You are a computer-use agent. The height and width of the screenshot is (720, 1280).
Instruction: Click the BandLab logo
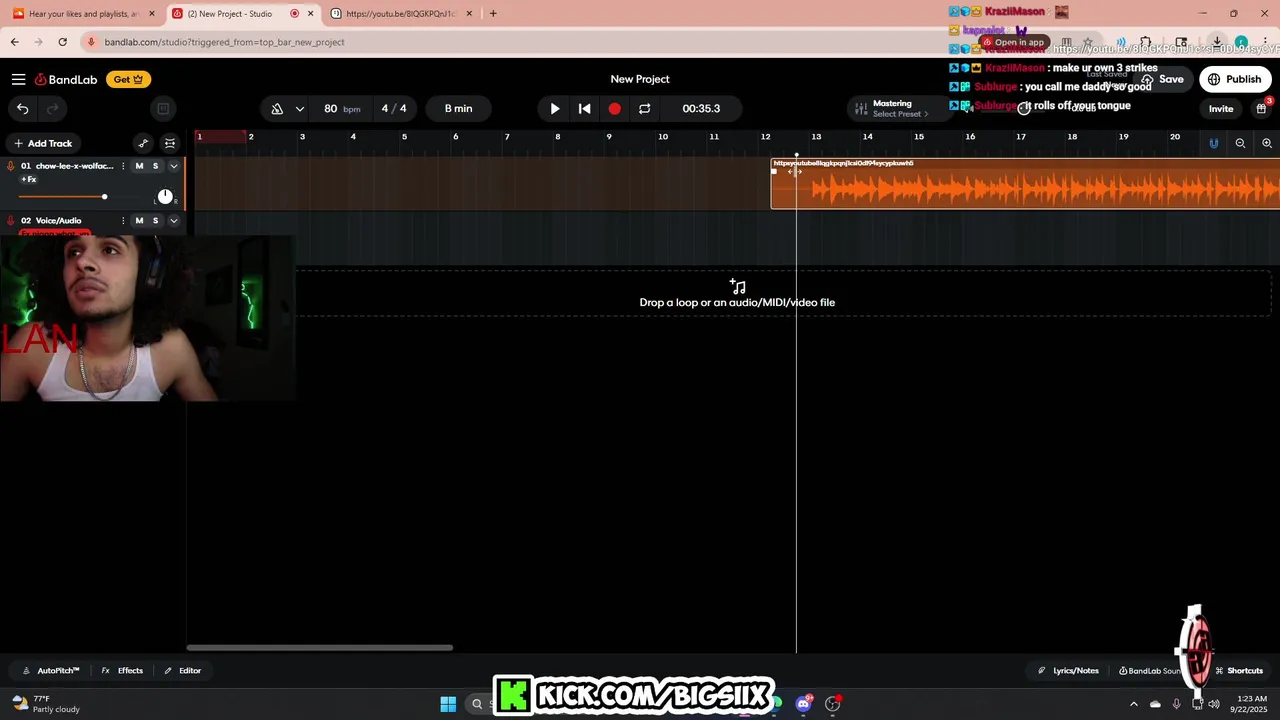pyautogui.click(x=66, y=79)
